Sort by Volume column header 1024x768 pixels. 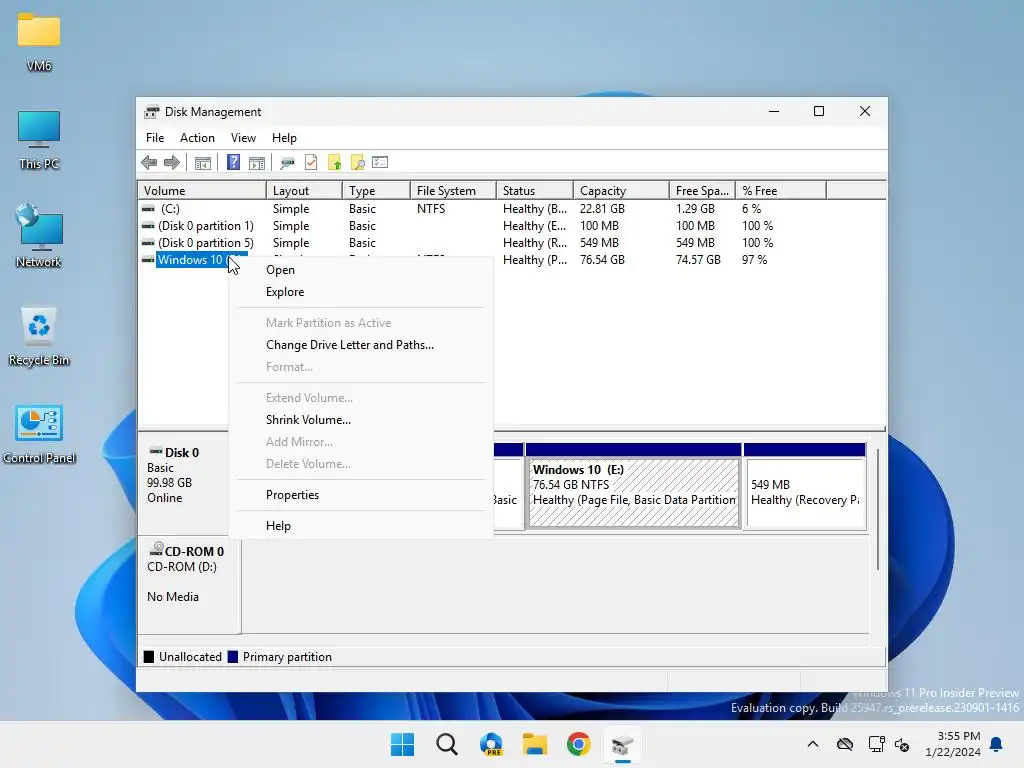[202, 191]
